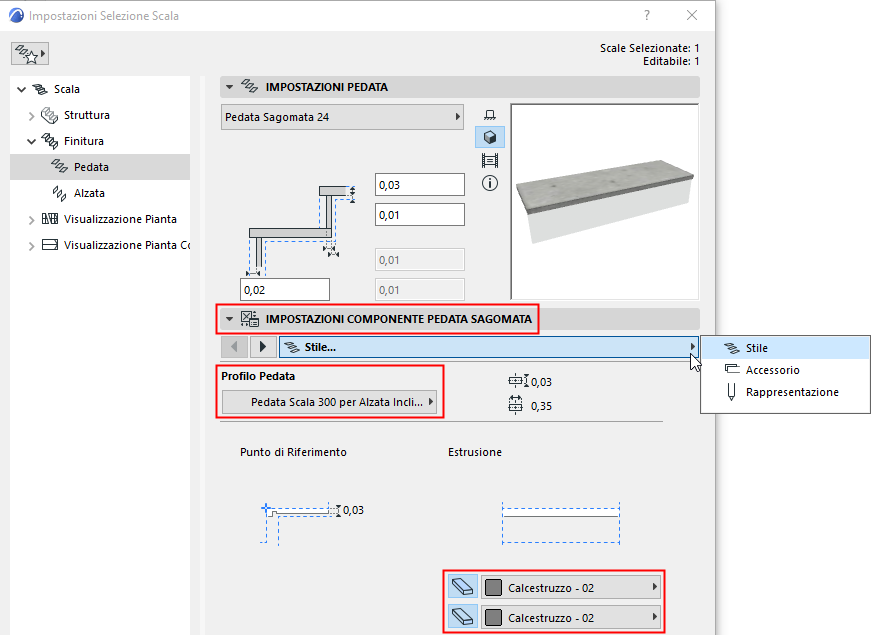Go to previous settings page arrow
This screenshot has height=635, width=872.
234,347
